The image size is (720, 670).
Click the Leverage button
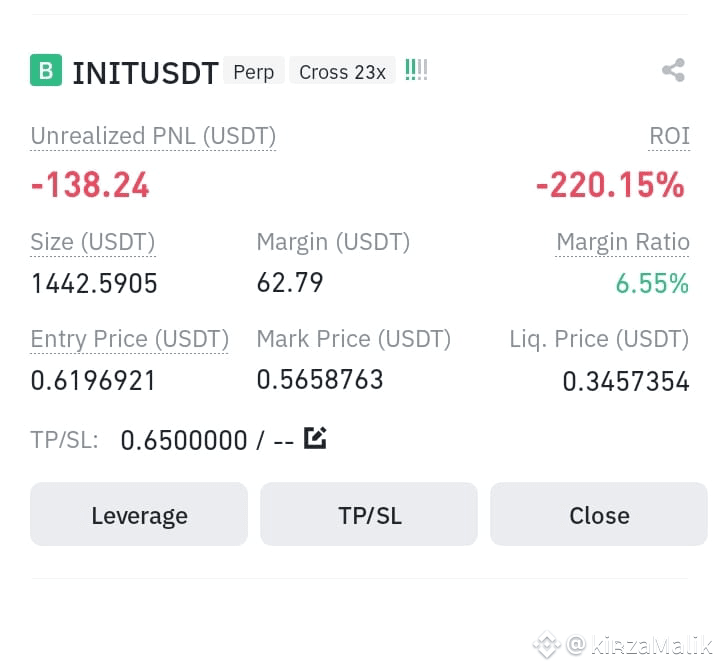click(139, 514)
